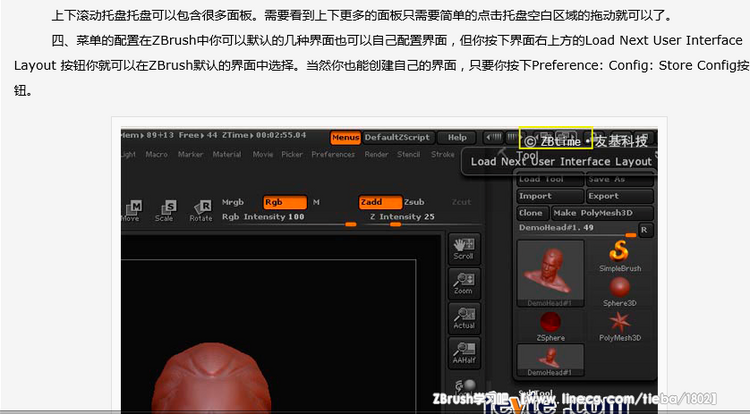Image resolution: width=750 pixels, height=414 pixels.
Task: Click the Zoom canvas icon
Action: [x=464, y=283]
